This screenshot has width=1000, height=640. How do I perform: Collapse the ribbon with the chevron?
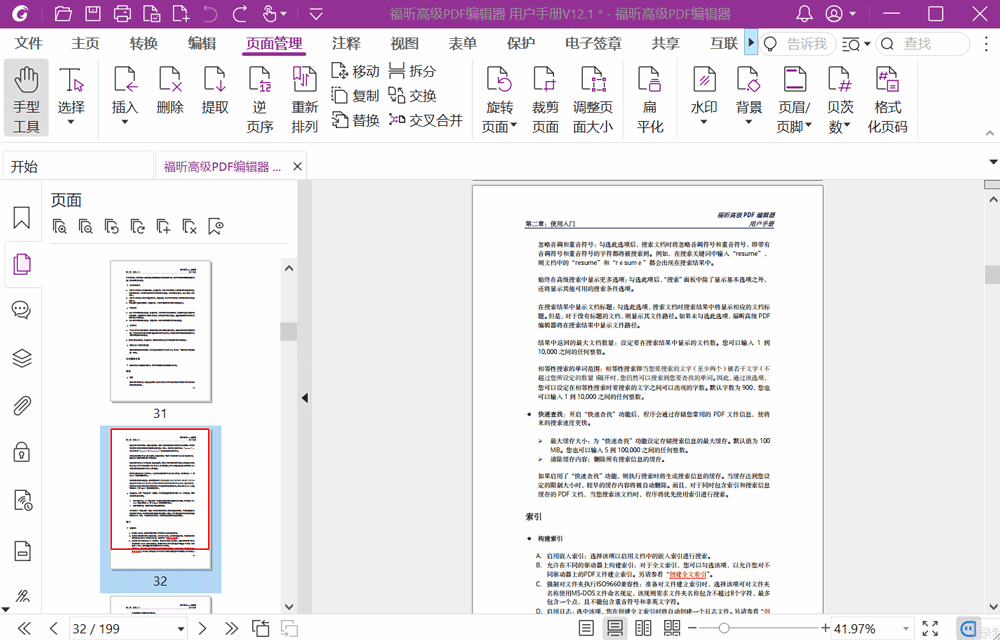click(x=990, y=133)
